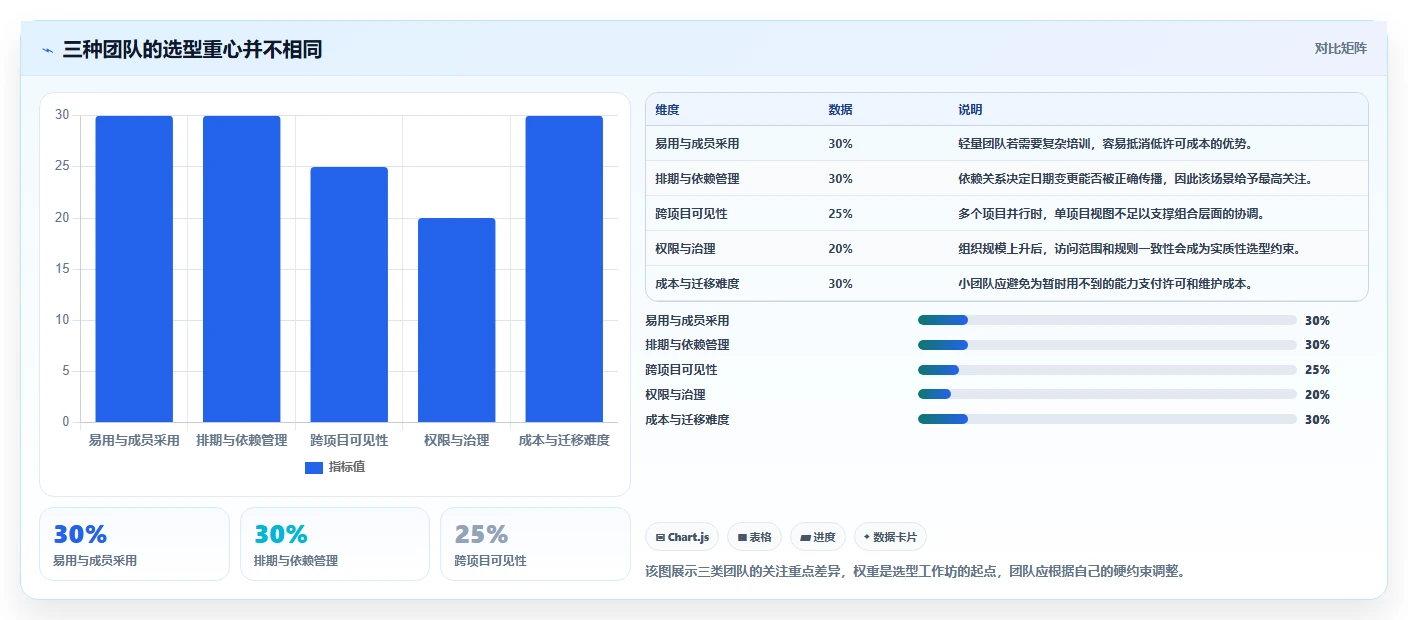Click the 维度 column header
The height and width of the screenshot is (620, 1408).
[x=667, y=110]
